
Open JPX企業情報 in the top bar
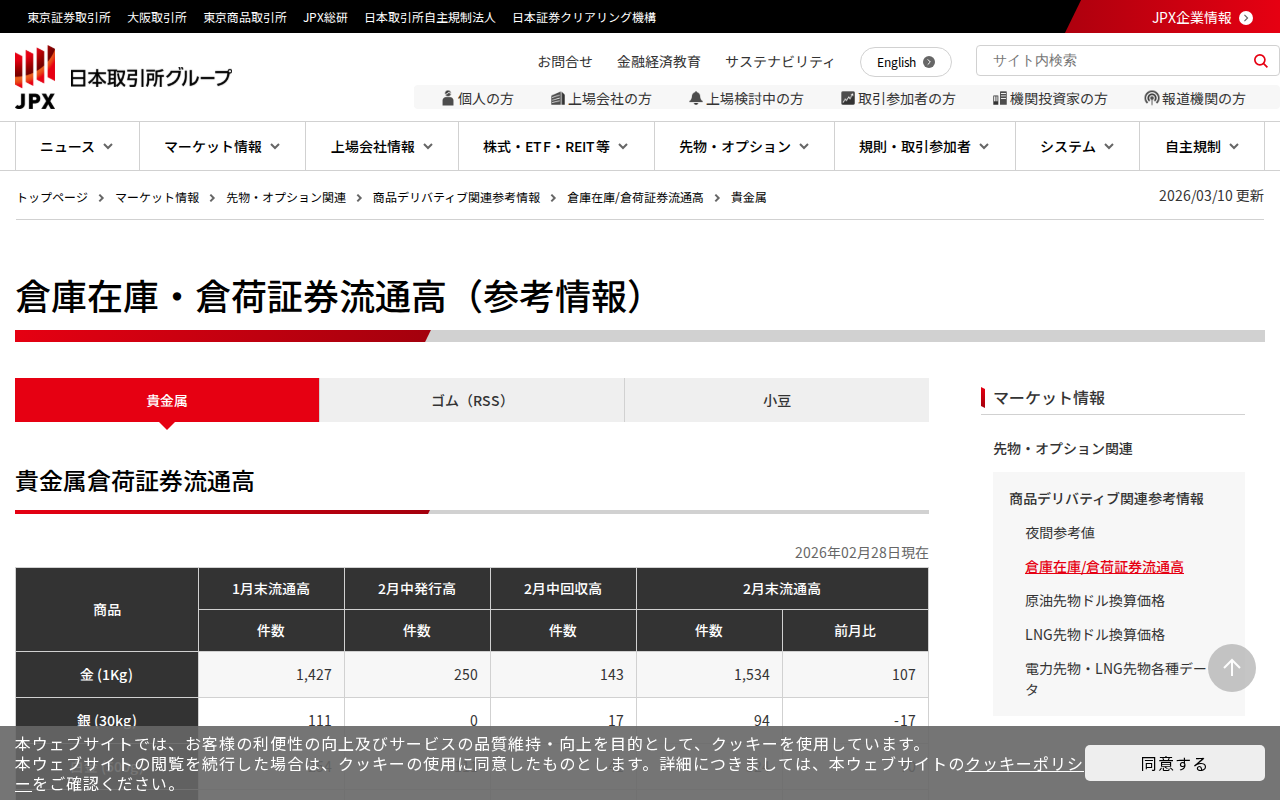(x=1201, y=17)
